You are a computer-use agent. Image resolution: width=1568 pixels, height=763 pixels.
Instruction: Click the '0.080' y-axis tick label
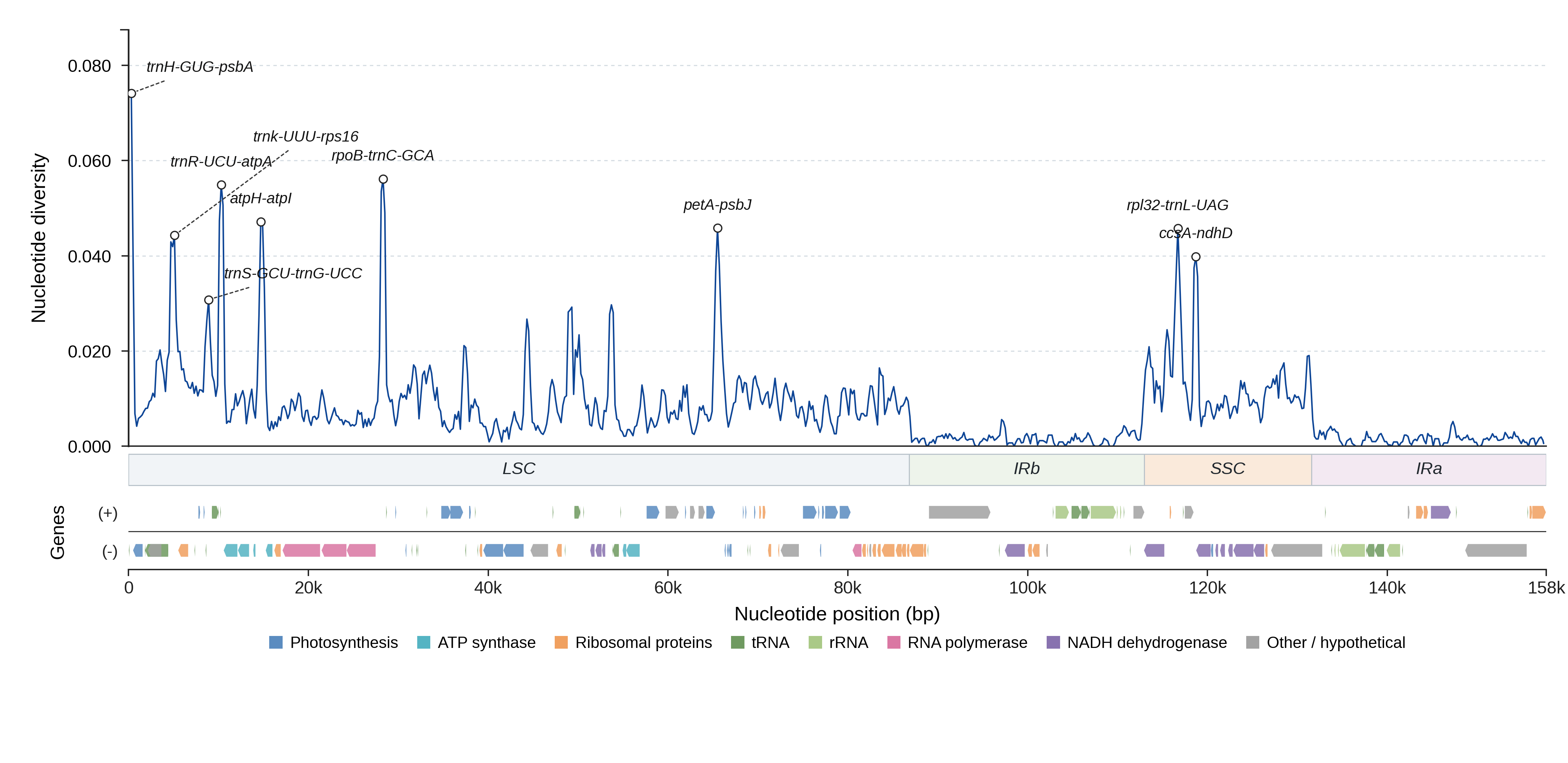(90, 66)
